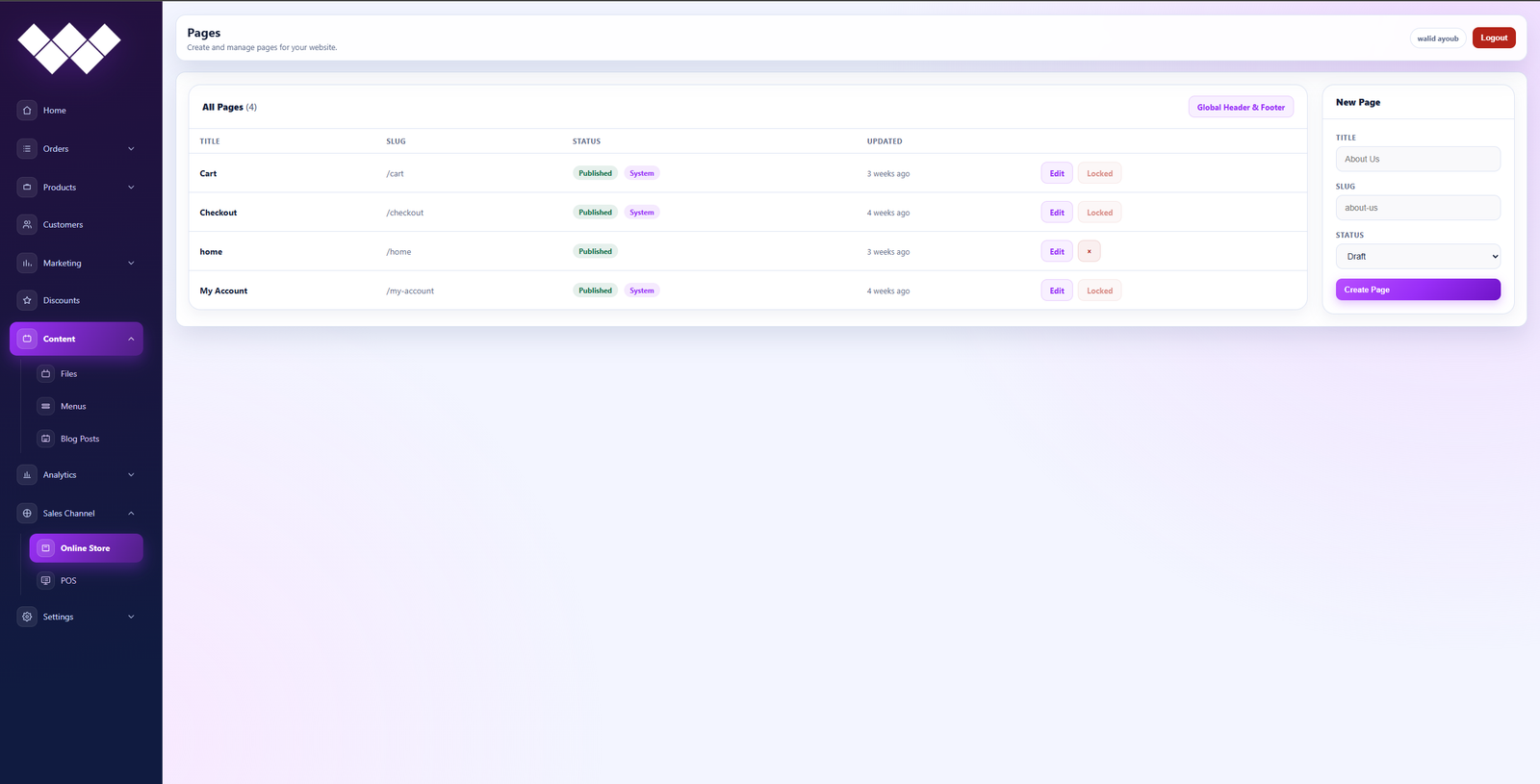Click the Menus submenu icon
This screenshot has height=784, width=1540.
click(x=45, y=407)
